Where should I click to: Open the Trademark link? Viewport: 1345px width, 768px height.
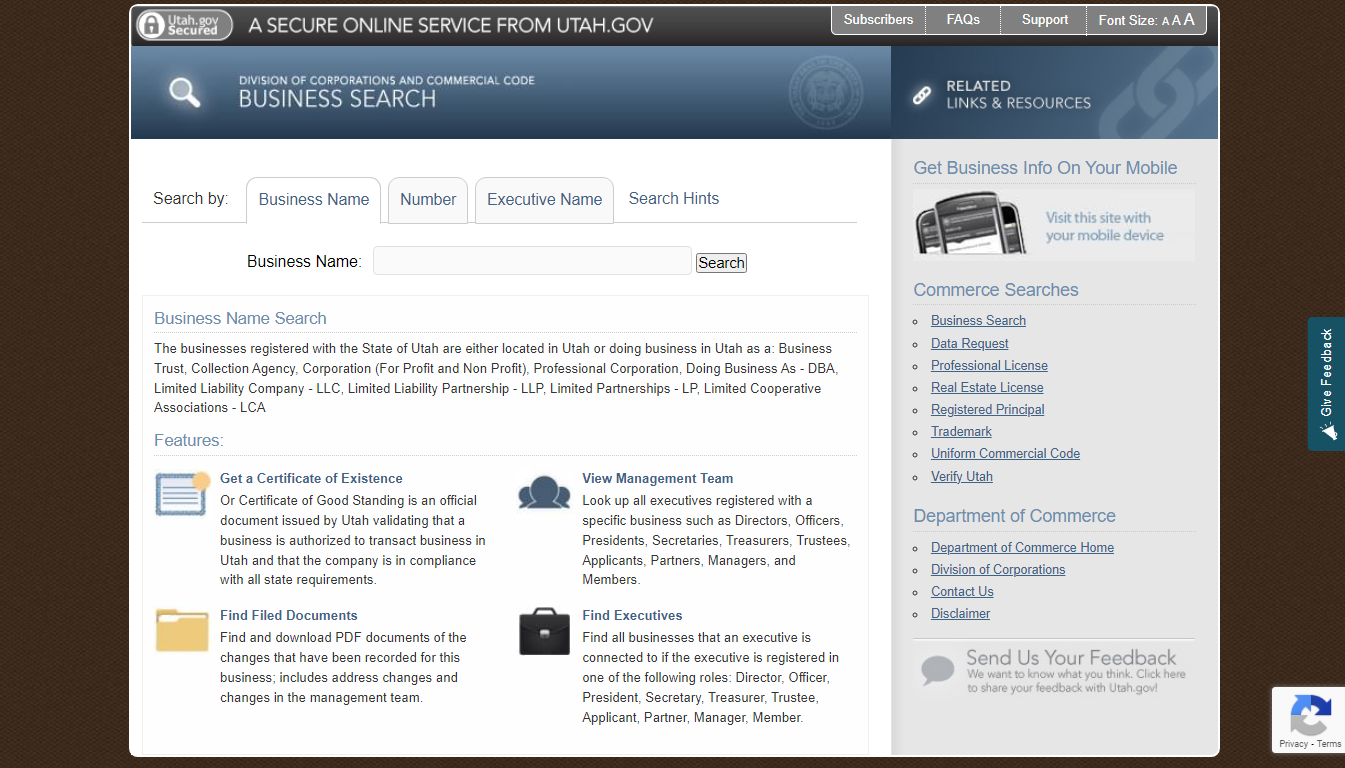point(961,432)
